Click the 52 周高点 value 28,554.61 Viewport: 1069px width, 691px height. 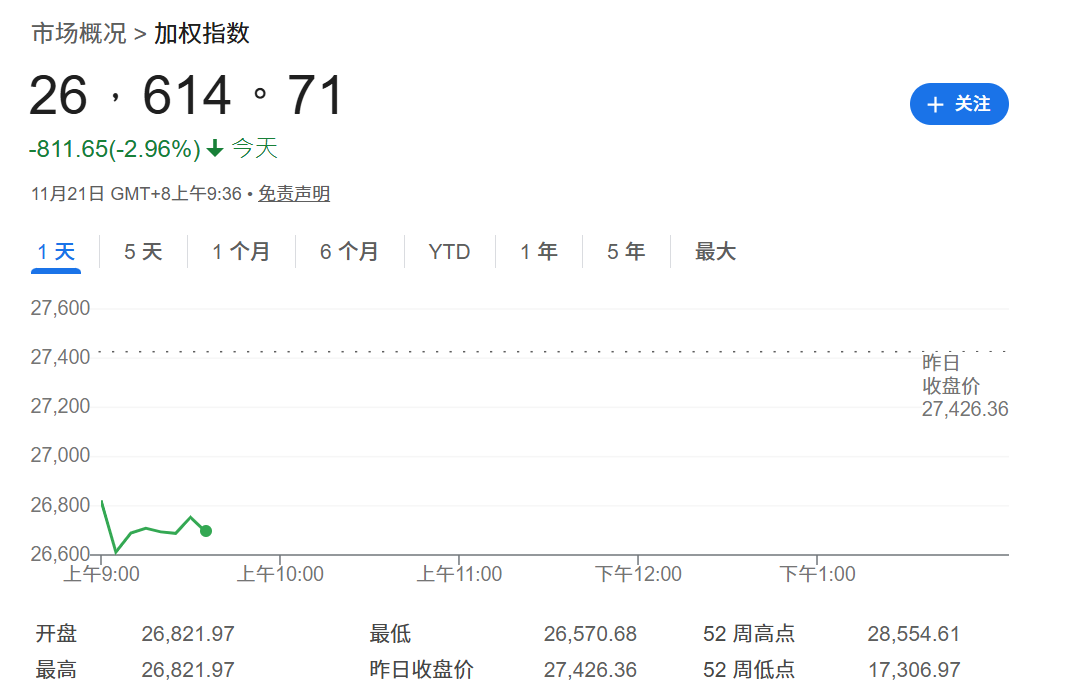913,634
